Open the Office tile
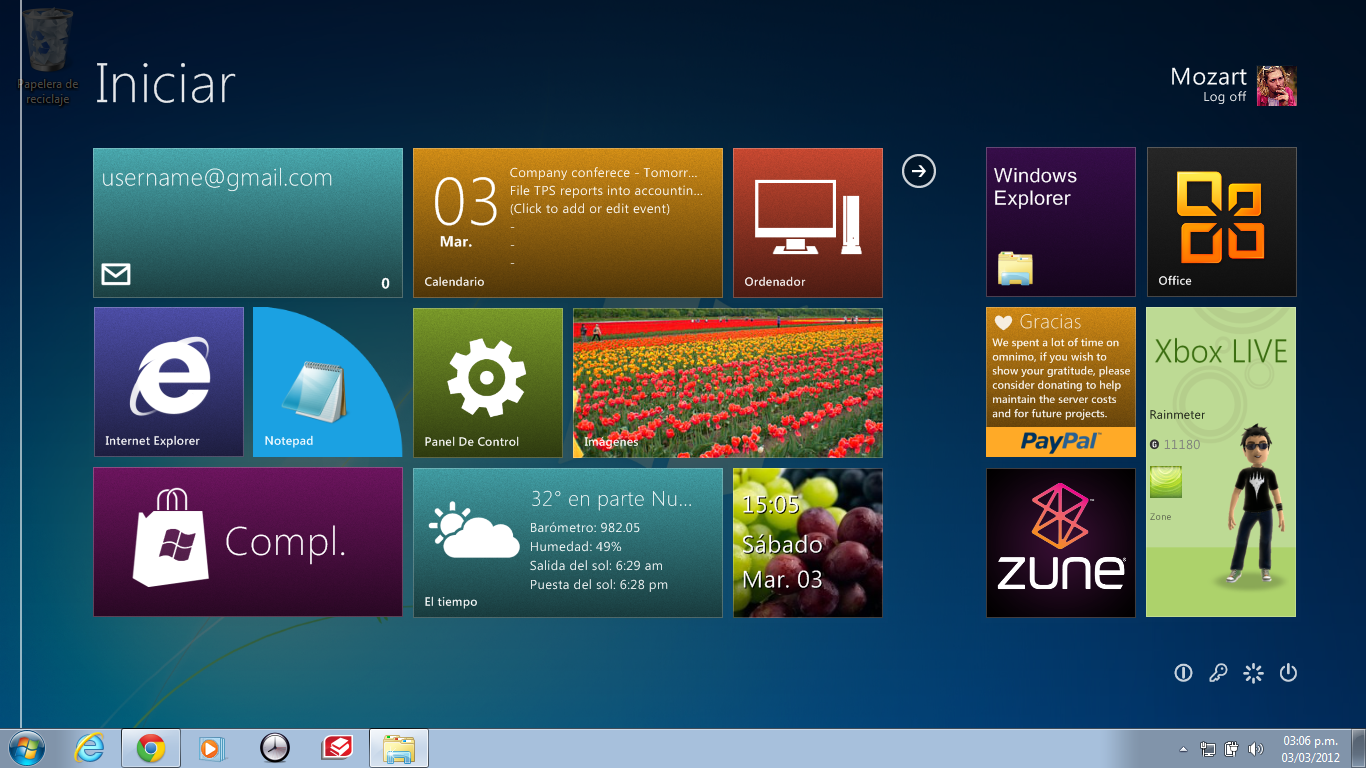This screenshot has height=768, width=1366. 1221,222
